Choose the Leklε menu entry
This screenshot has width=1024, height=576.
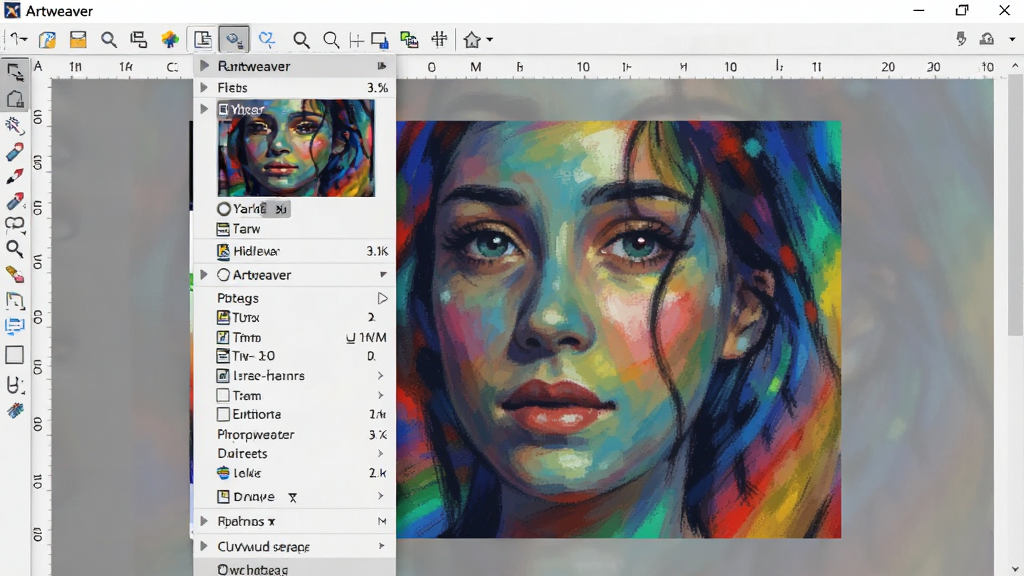(295, 473)
